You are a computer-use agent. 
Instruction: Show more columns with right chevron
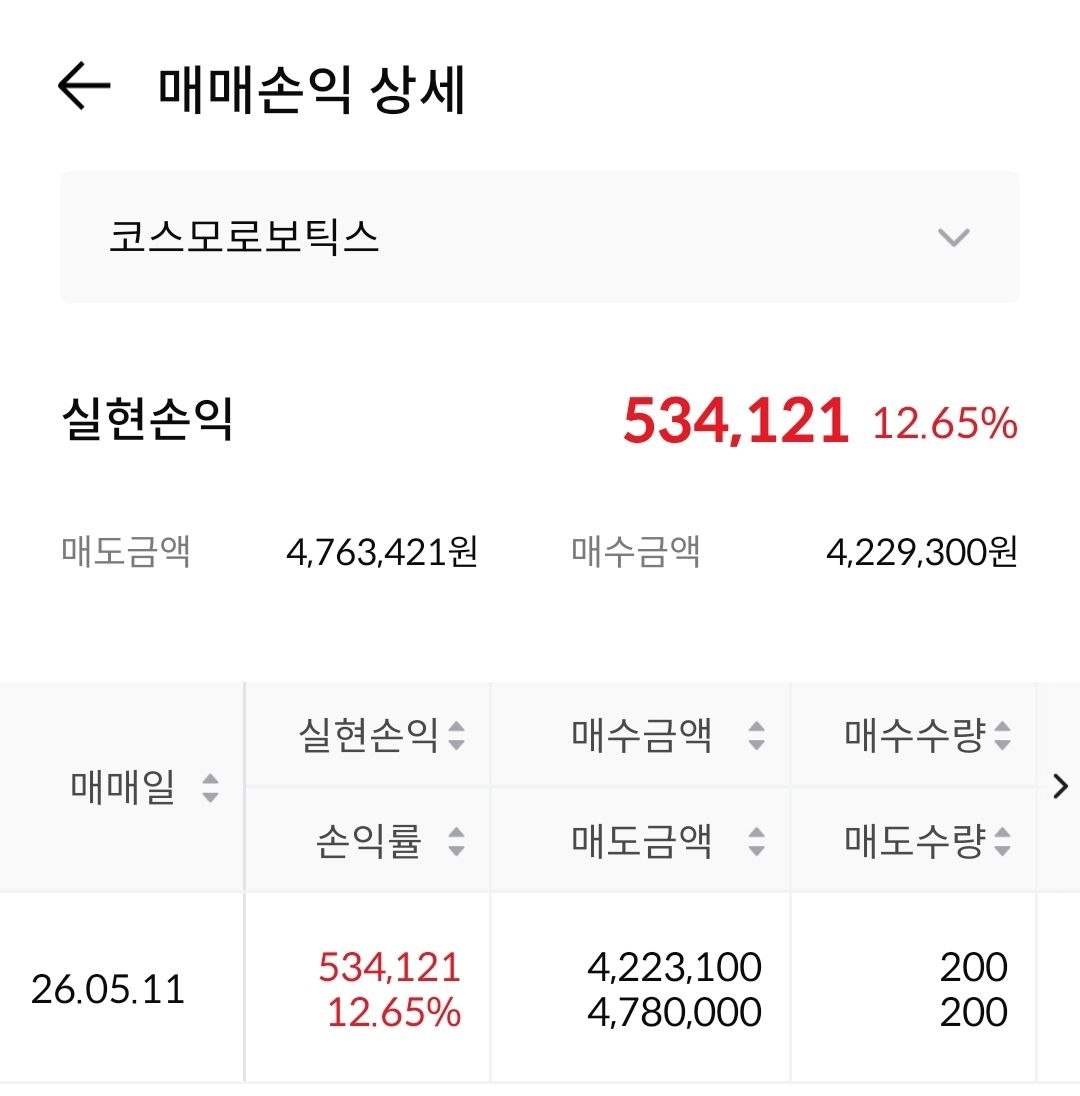(1060, 787)
